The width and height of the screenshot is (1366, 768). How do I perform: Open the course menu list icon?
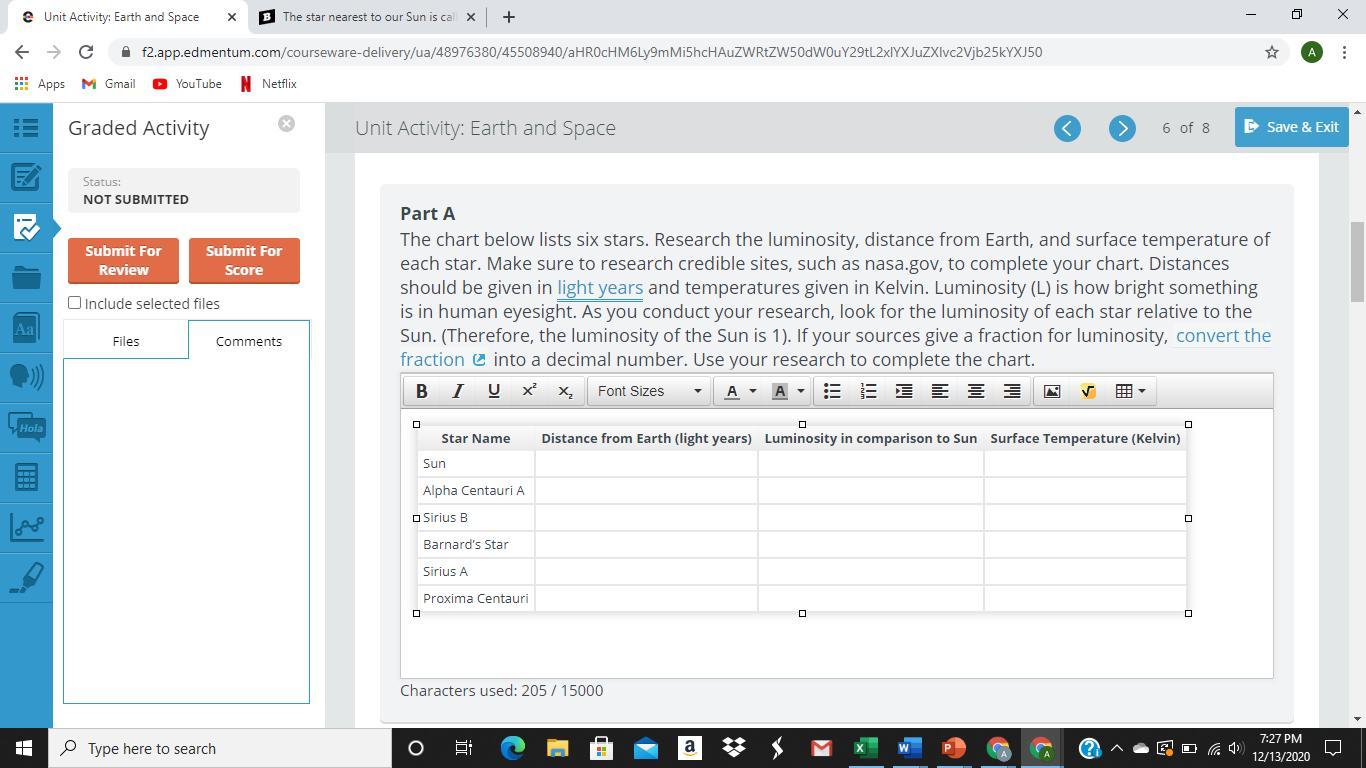click(26, 127)
